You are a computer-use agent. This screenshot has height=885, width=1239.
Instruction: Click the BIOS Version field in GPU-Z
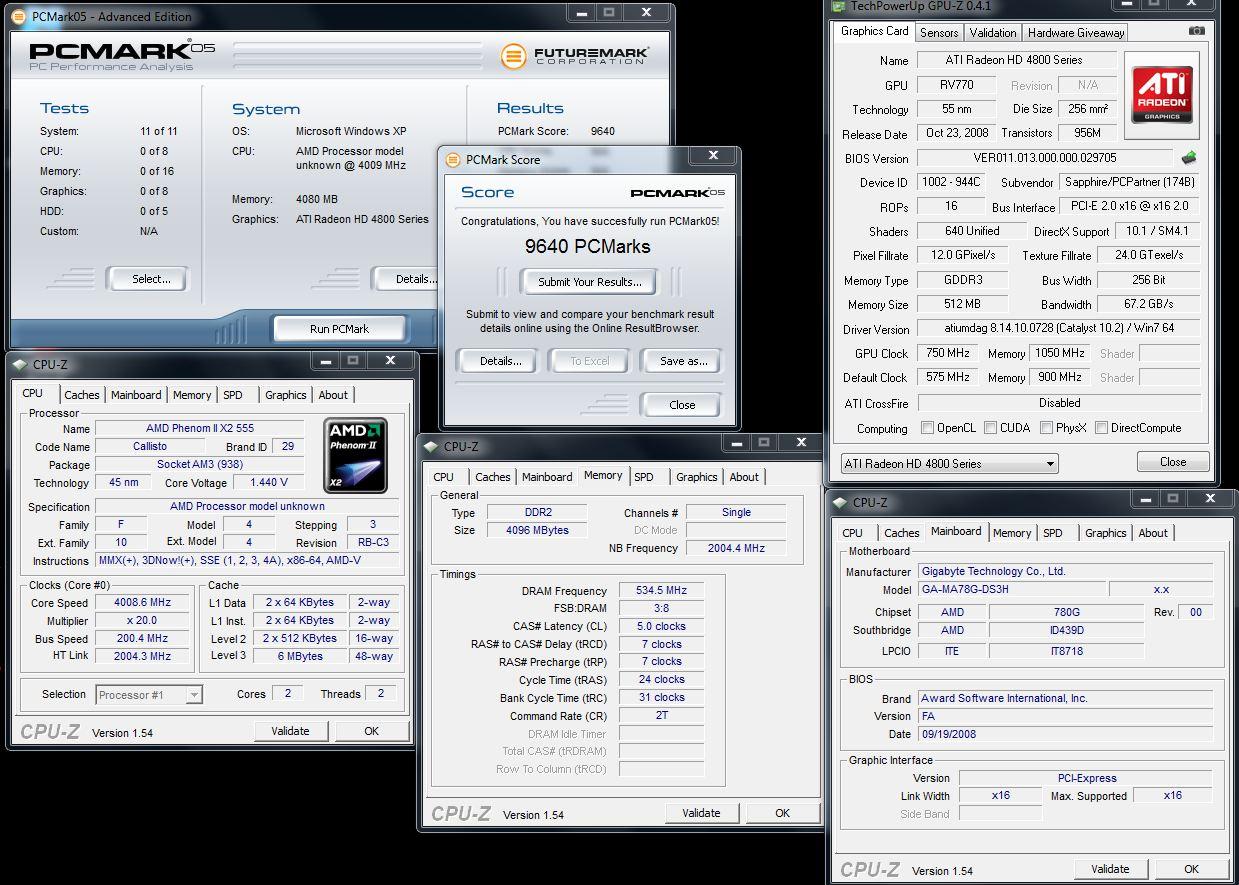[1044, 158]
